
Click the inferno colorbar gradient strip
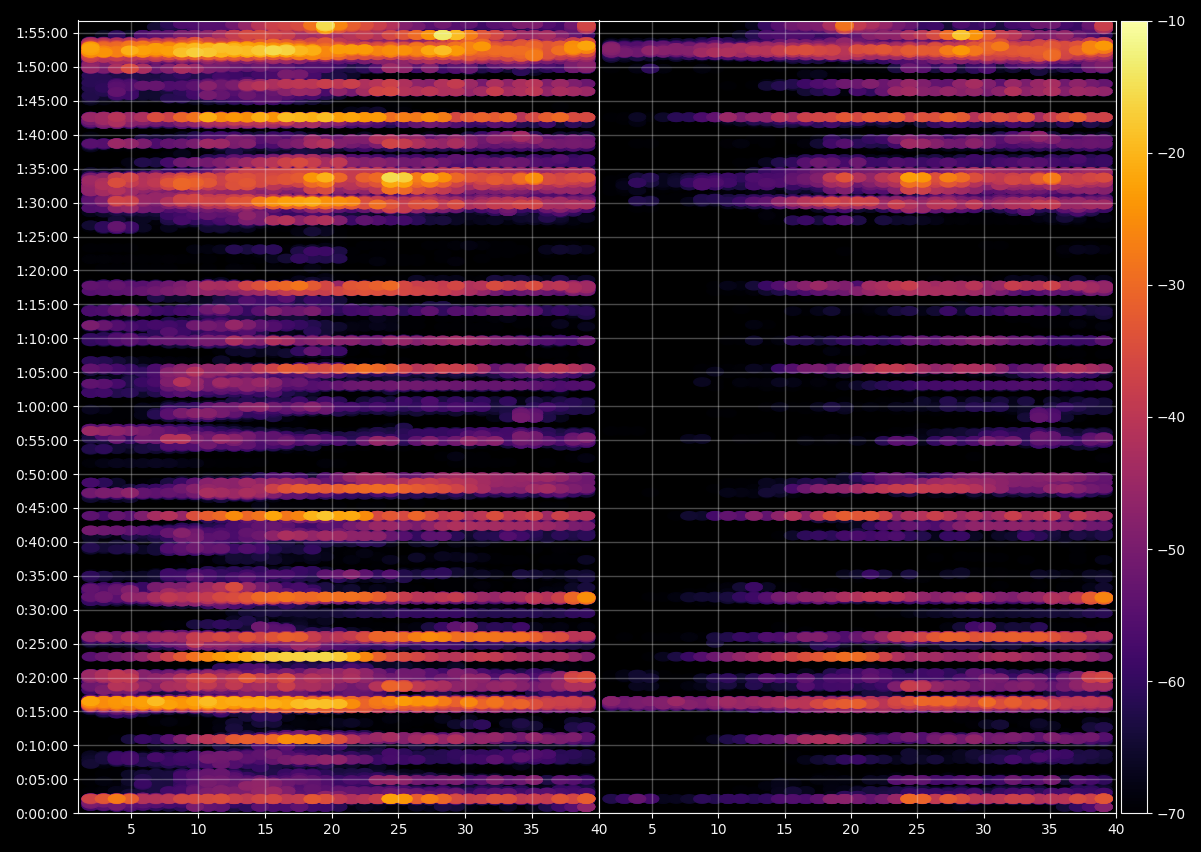[x=1134, y=417]
